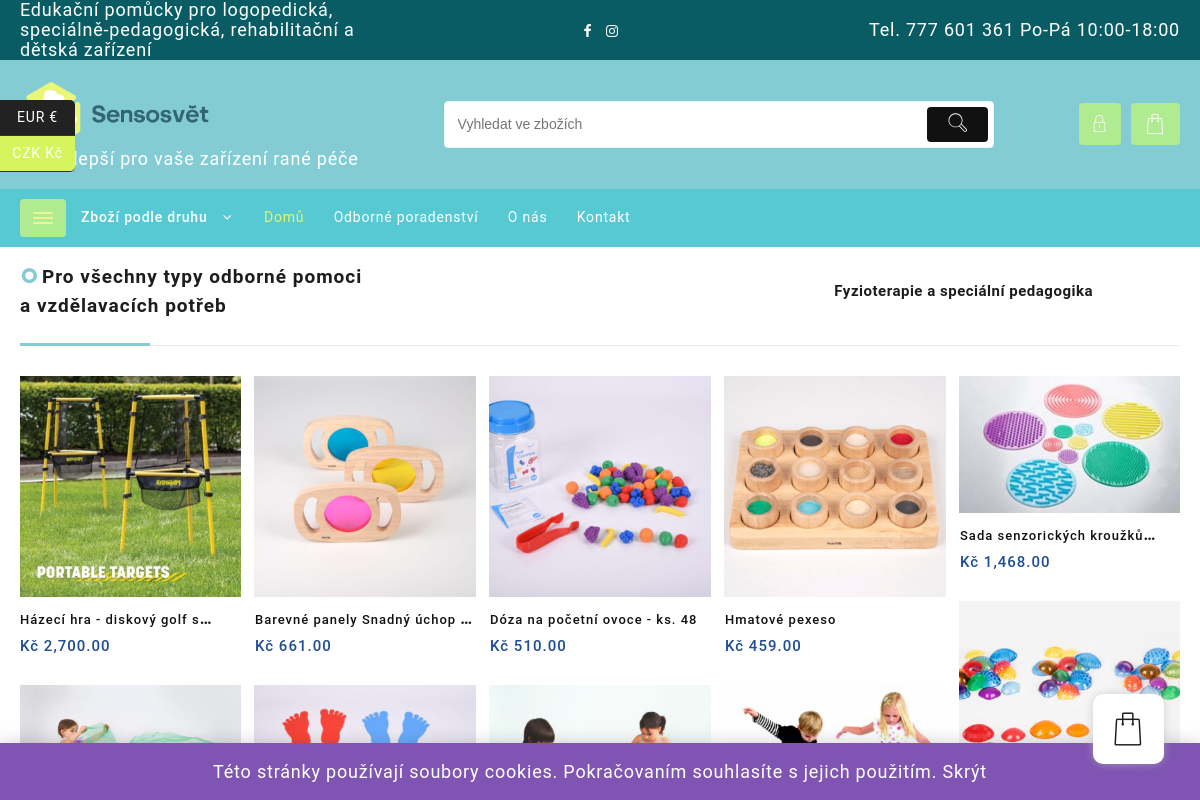Viewport: 1200px width, 800px height.
Task: Switch currency to EUR €
Action: [37, 117]
